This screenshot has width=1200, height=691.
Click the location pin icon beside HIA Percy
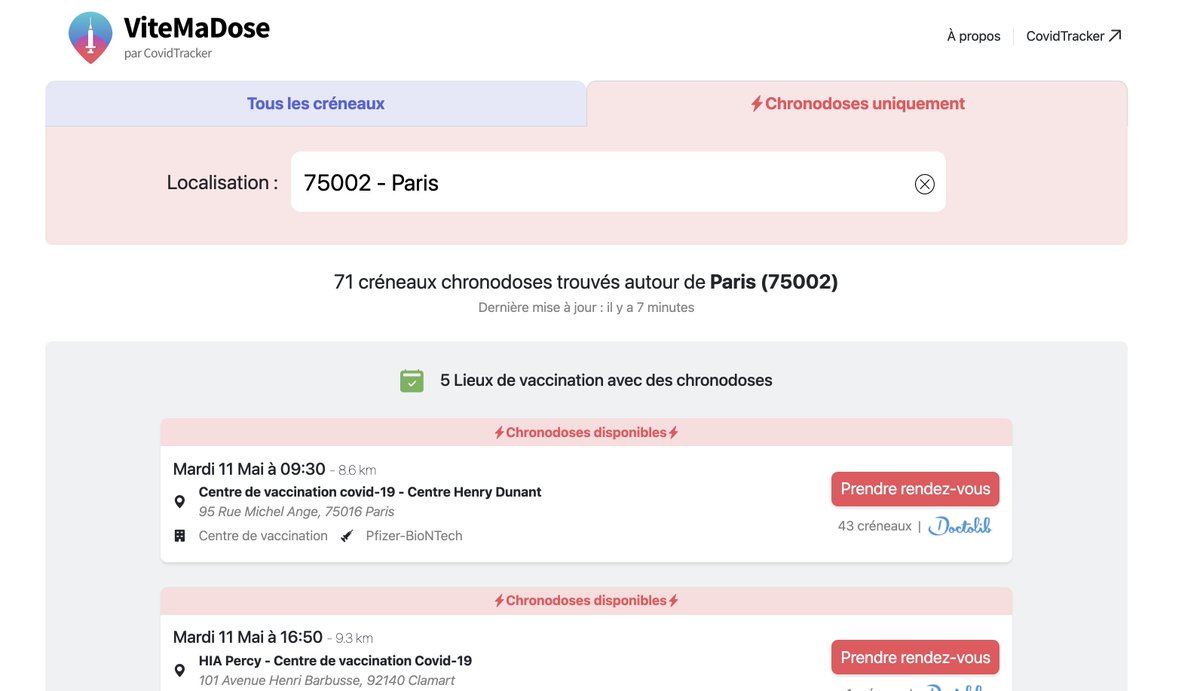click(180, 670)
